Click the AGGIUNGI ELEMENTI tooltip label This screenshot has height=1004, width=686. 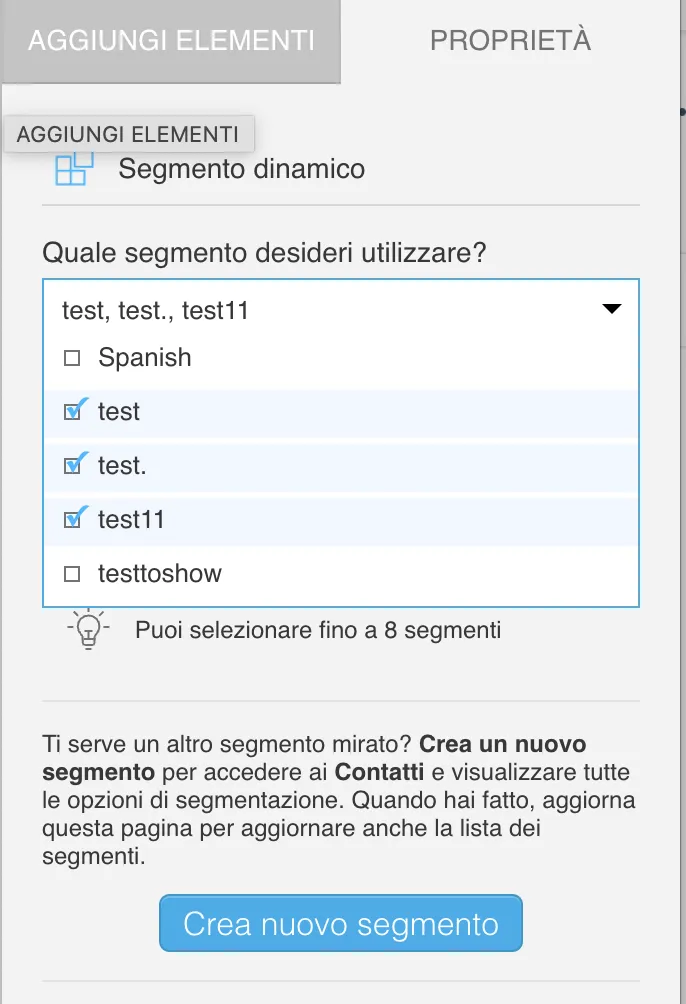(128, 134)
